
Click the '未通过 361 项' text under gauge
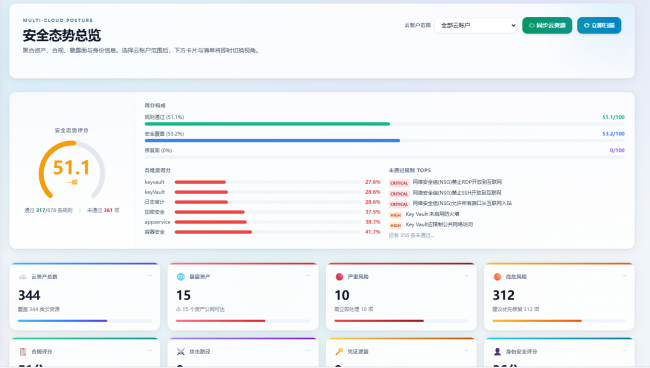pyautogui.click(x=103, y=211)
